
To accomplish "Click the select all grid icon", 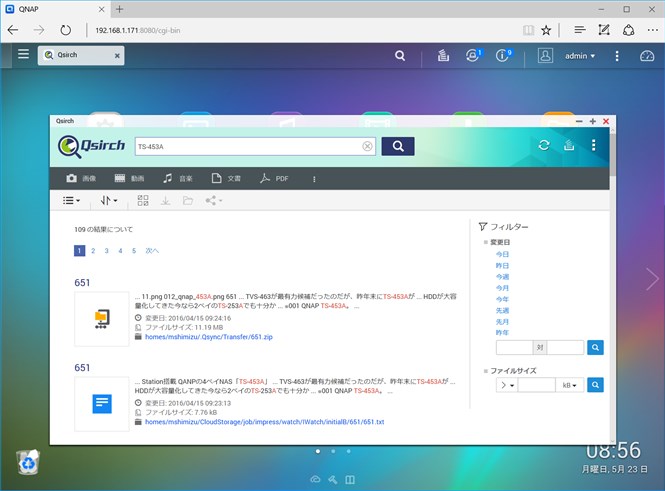I will (x=143, y=201).
